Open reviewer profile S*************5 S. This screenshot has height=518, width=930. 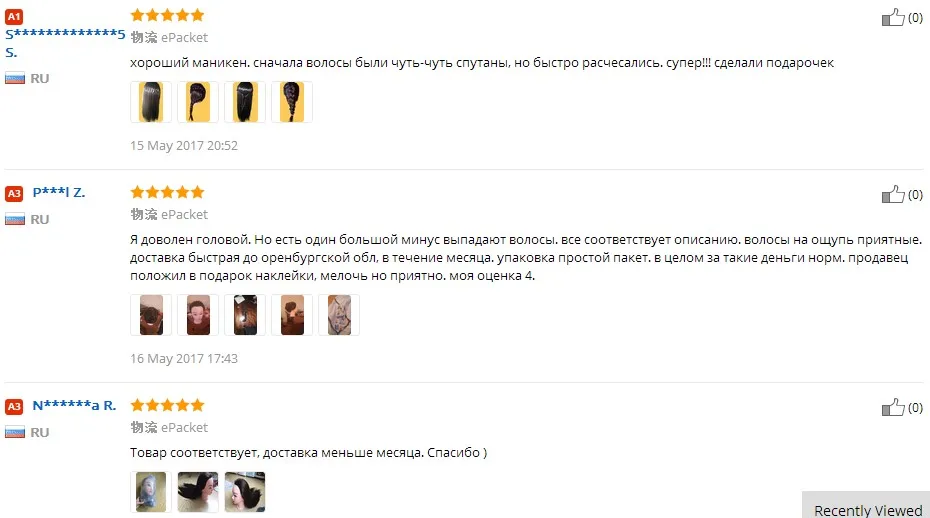coord(65,43)
